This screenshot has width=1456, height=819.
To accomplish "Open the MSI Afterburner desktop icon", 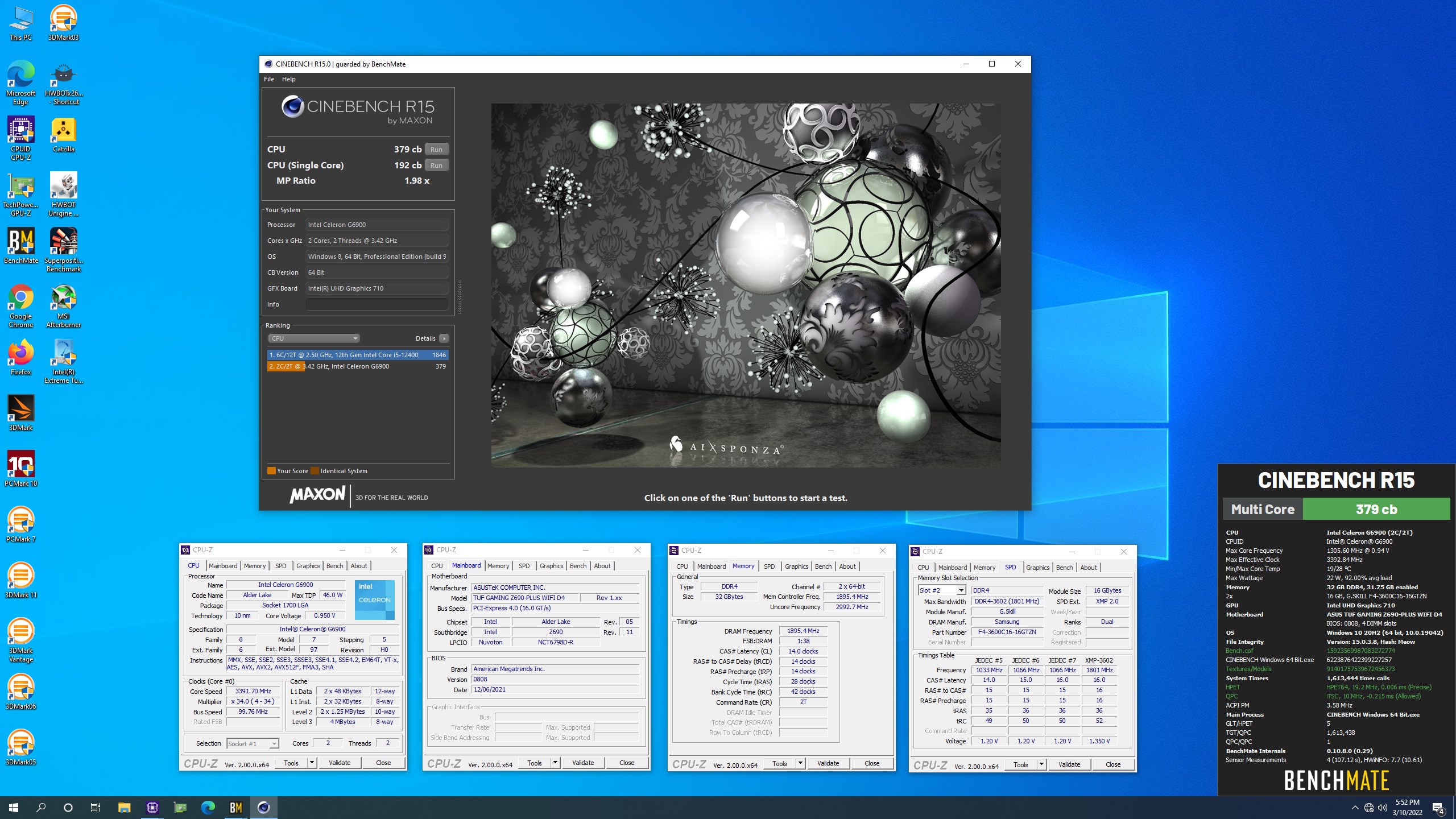I will pyautogui.click(x=63, y=306).
